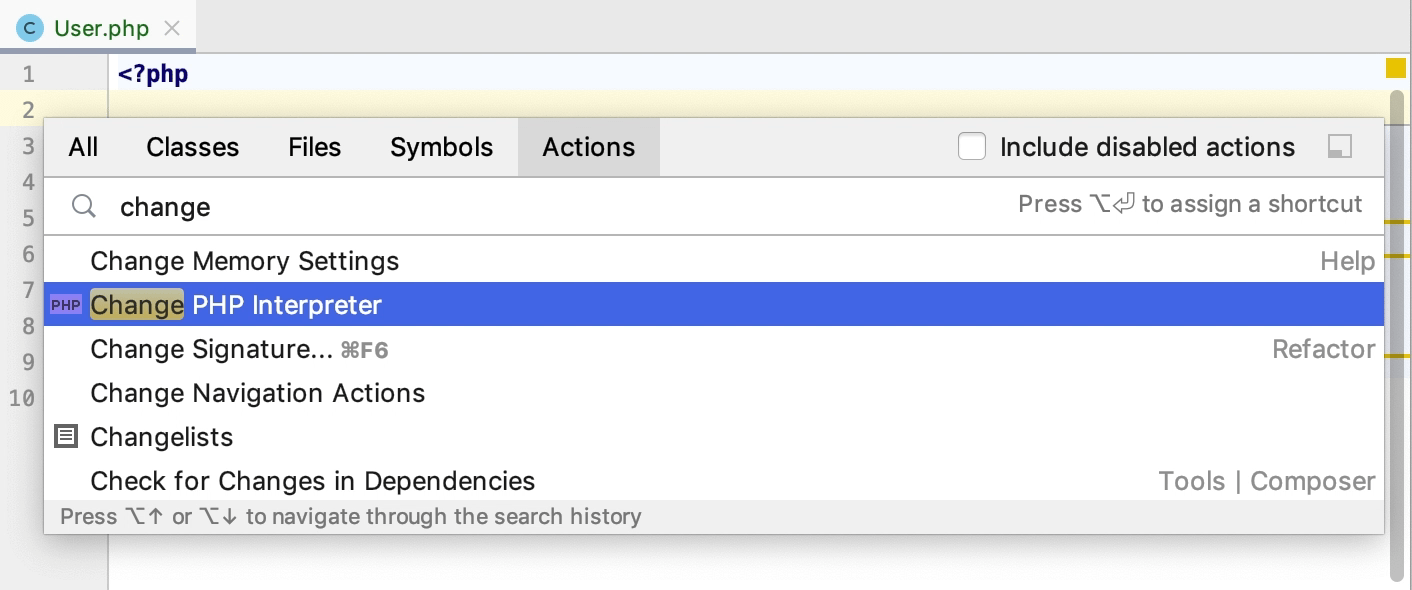
Task: Select Check for Changes in Dependencies
Action: [x=312, y=481]
